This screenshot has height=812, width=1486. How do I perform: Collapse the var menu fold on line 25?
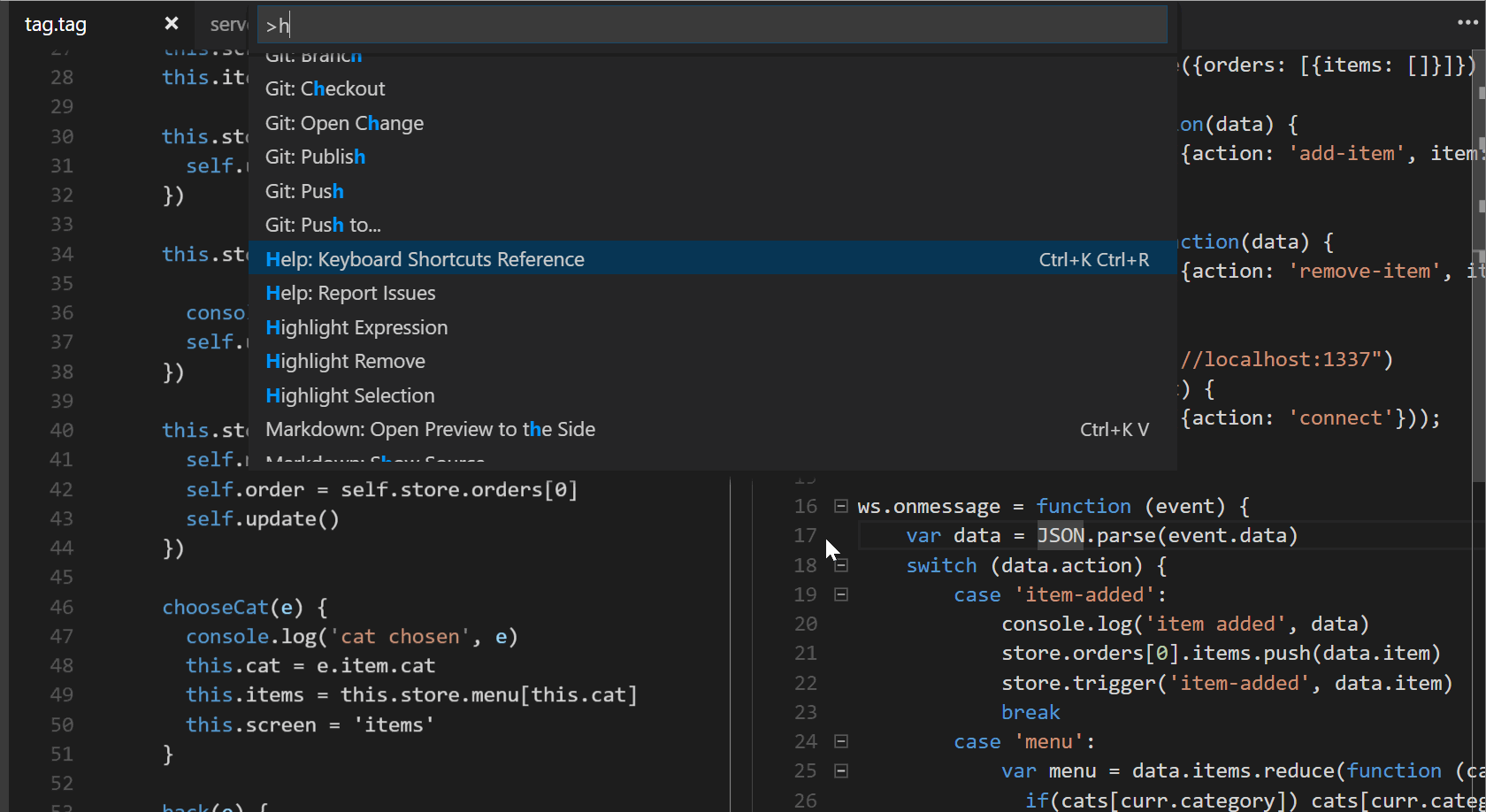tap(841, 770)
